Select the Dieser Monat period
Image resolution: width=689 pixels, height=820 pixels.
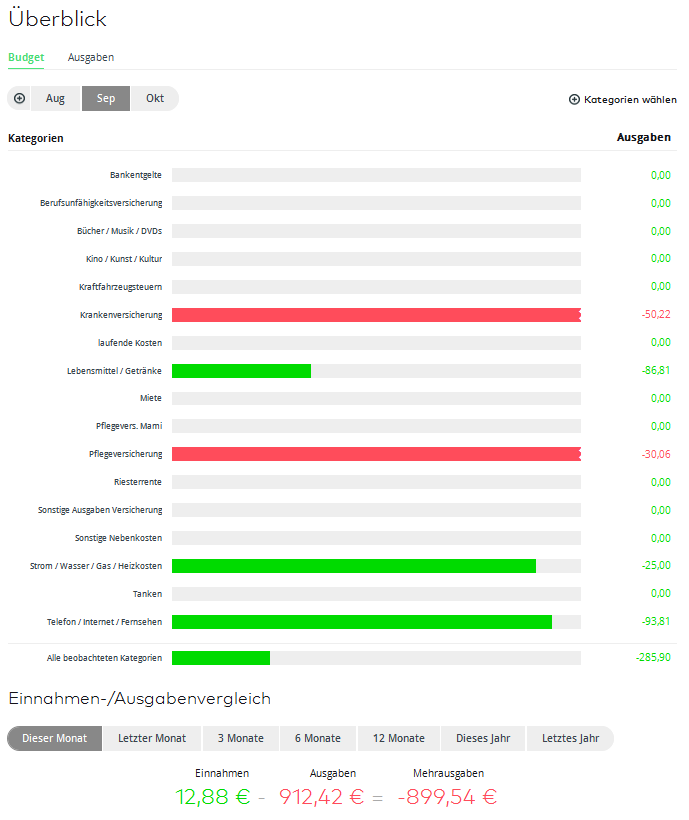pyautogui.click(x=55, y=739)
